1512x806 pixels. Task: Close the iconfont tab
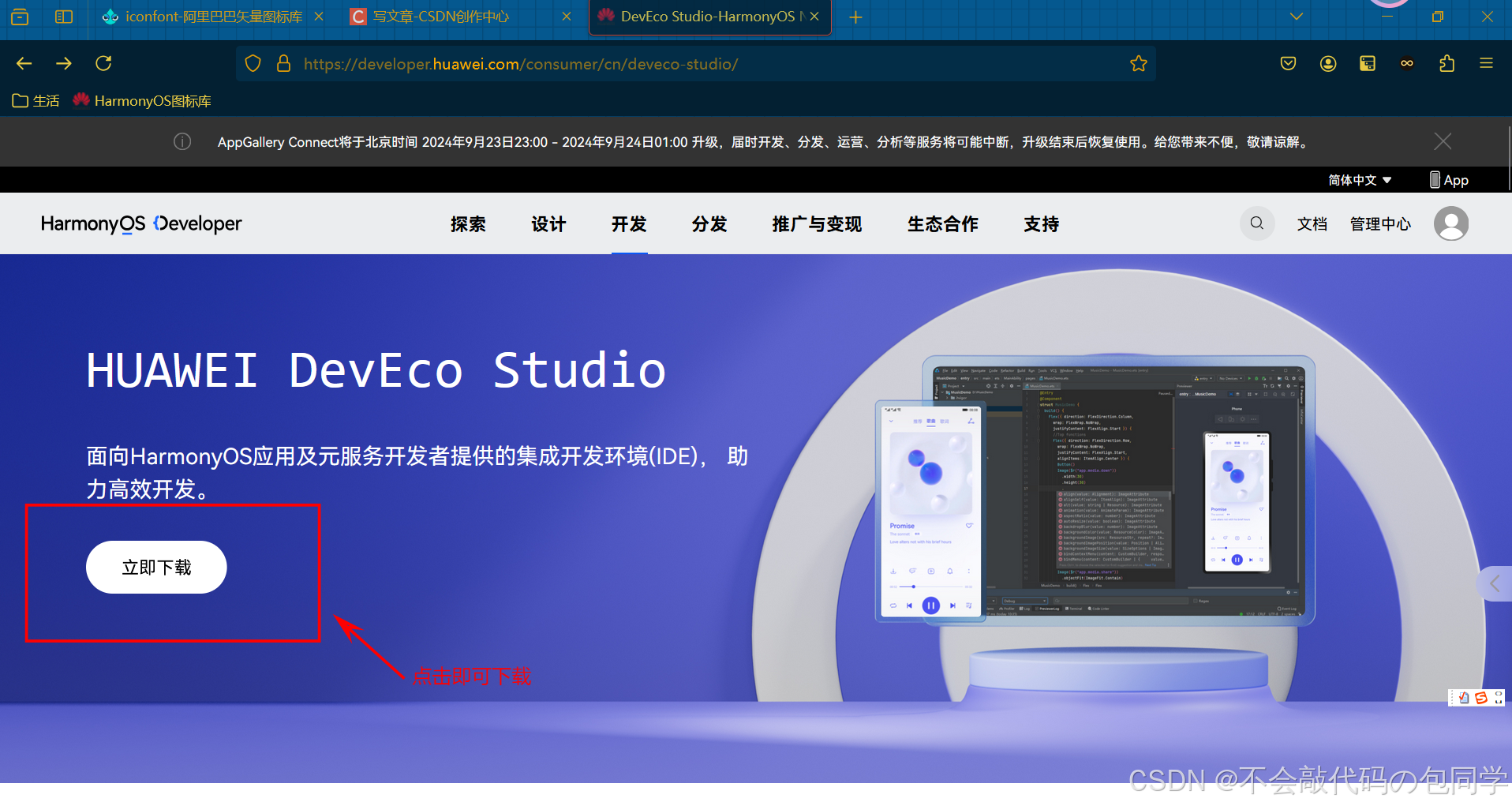(x=319, y=17)
